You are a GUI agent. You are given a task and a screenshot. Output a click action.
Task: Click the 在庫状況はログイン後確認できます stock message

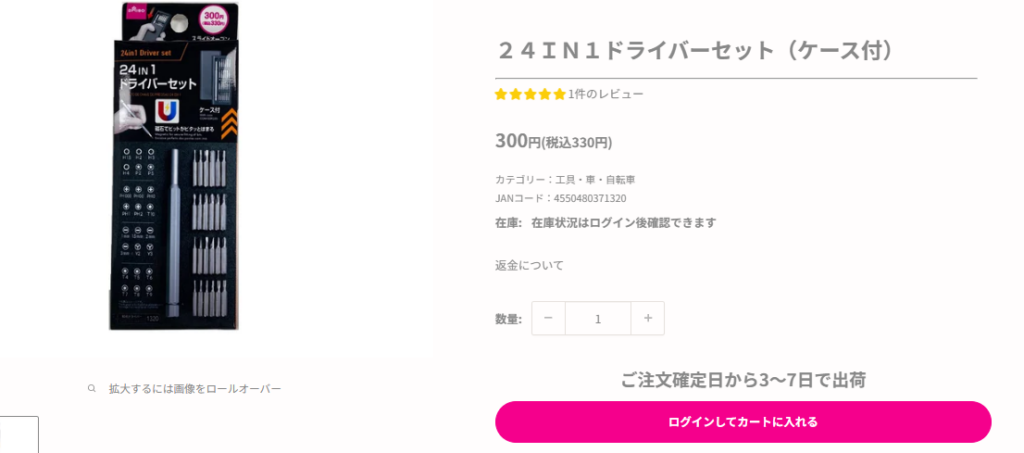(623, 222)
